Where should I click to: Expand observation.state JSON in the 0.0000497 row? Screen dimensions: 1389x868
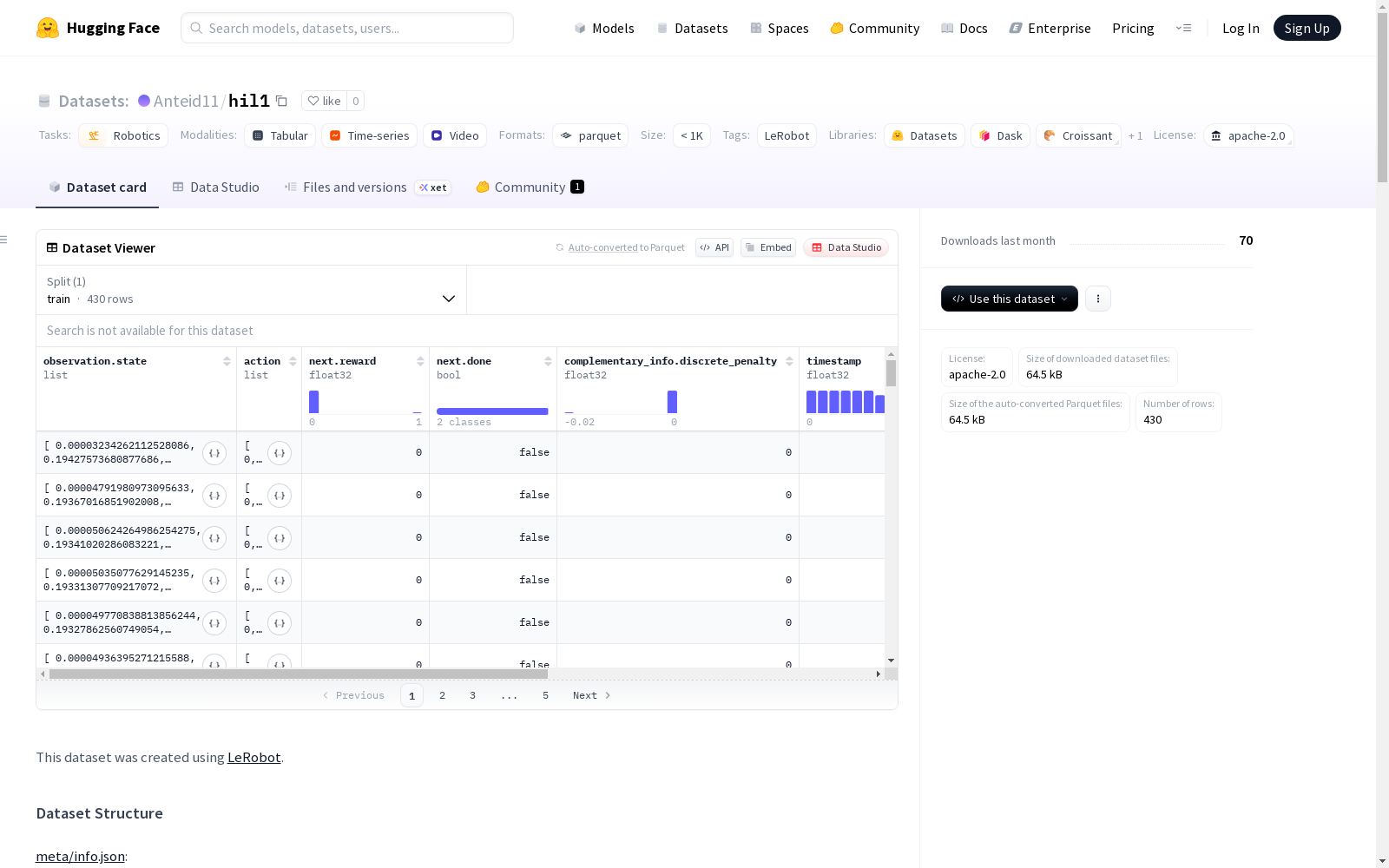(x=214, y=623)
